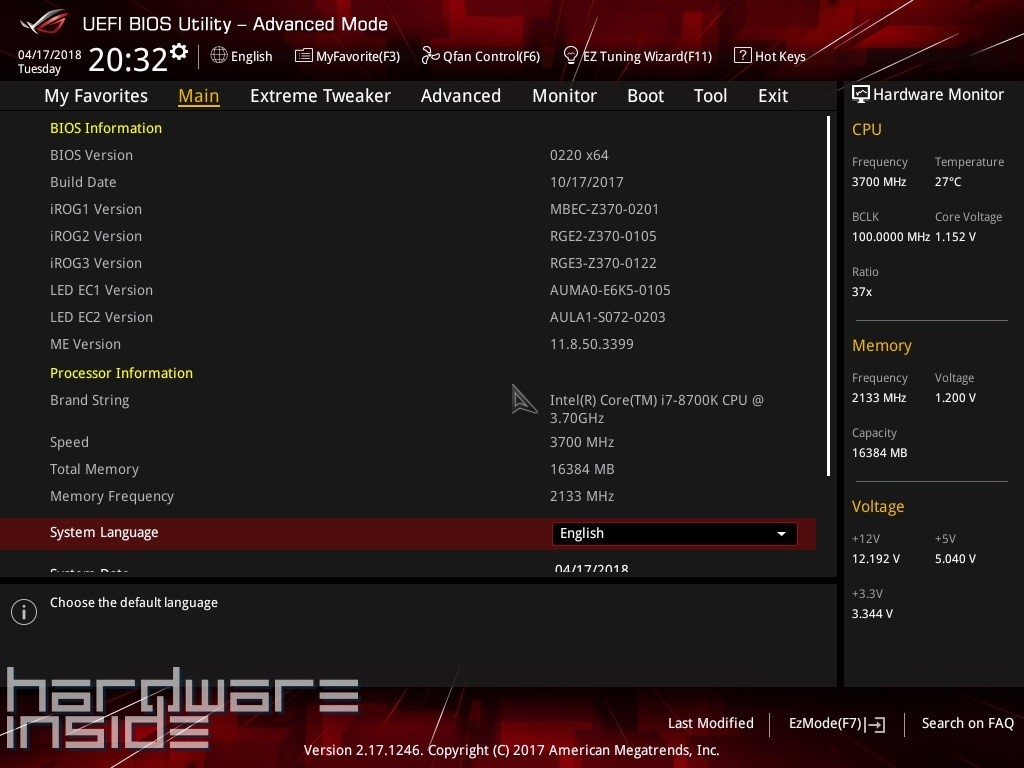Click the value RGE2-Z370-0105
This screenshot has height=768, width=1024.
click(603, 236)
